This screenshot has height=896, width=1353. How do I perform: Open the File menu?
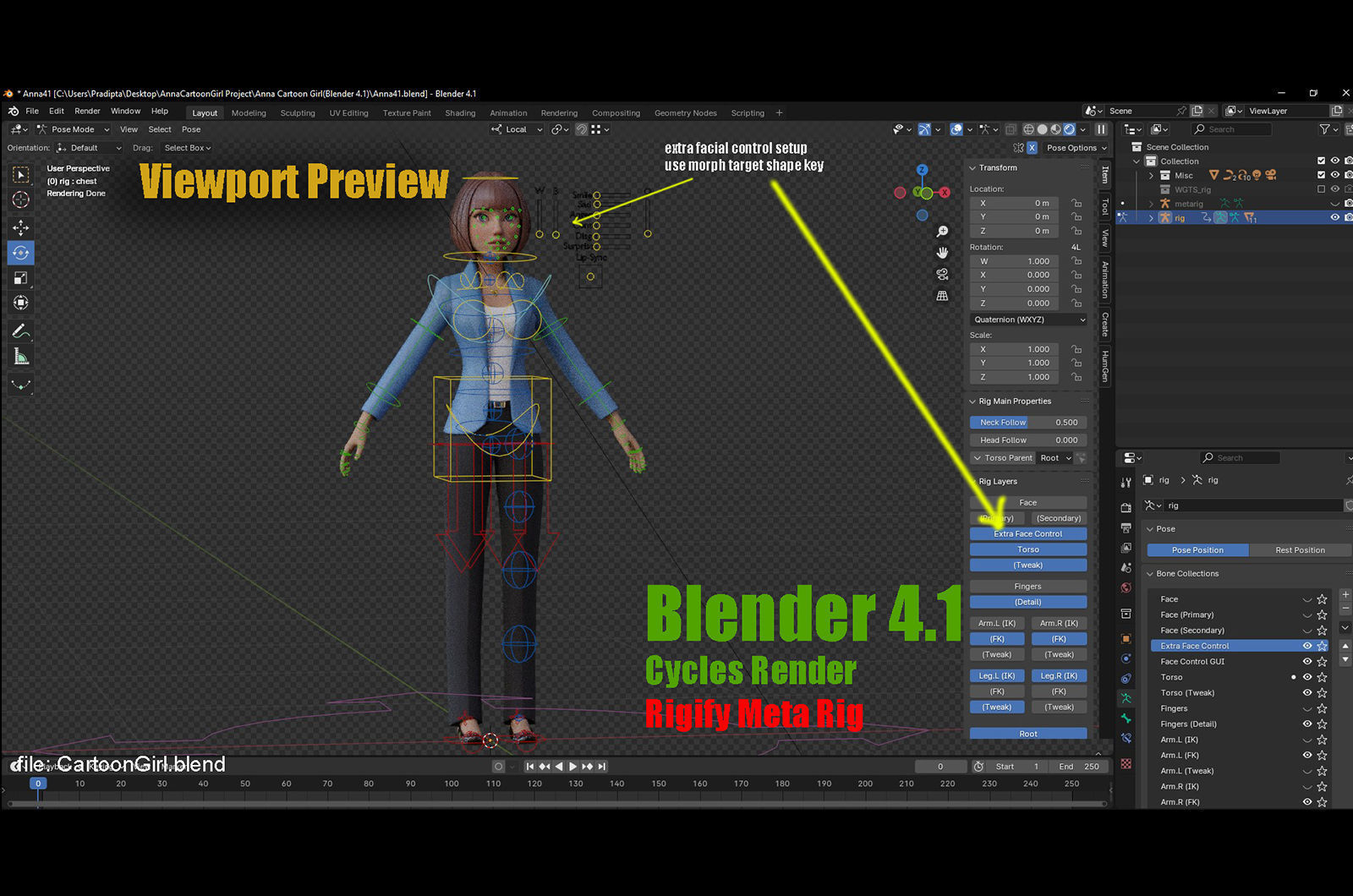pyautogui.click(x=32, y=111)
